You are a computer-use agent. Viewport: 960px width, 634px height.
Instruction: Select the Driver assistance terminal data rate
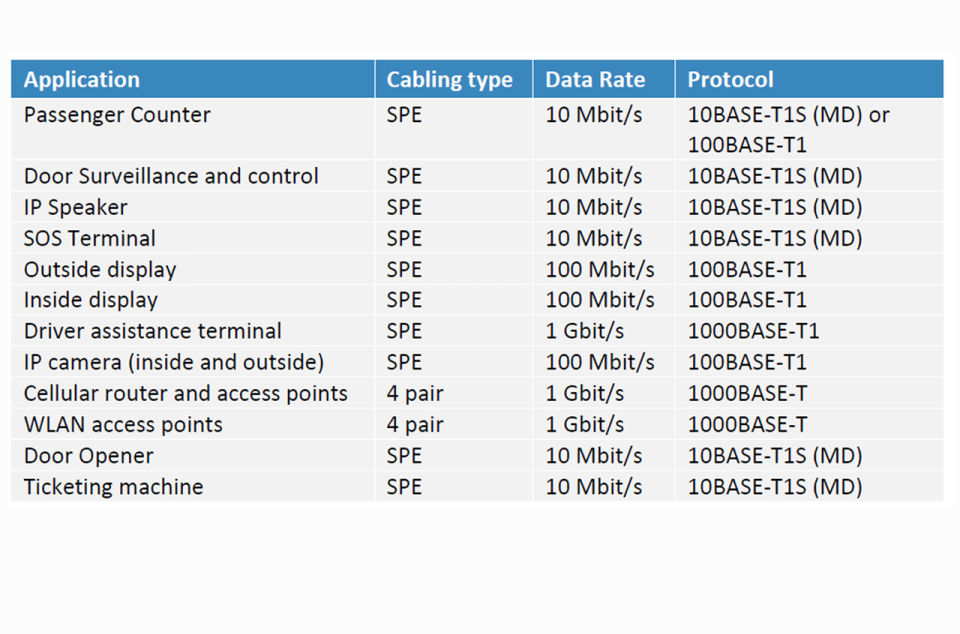[584, 331]
